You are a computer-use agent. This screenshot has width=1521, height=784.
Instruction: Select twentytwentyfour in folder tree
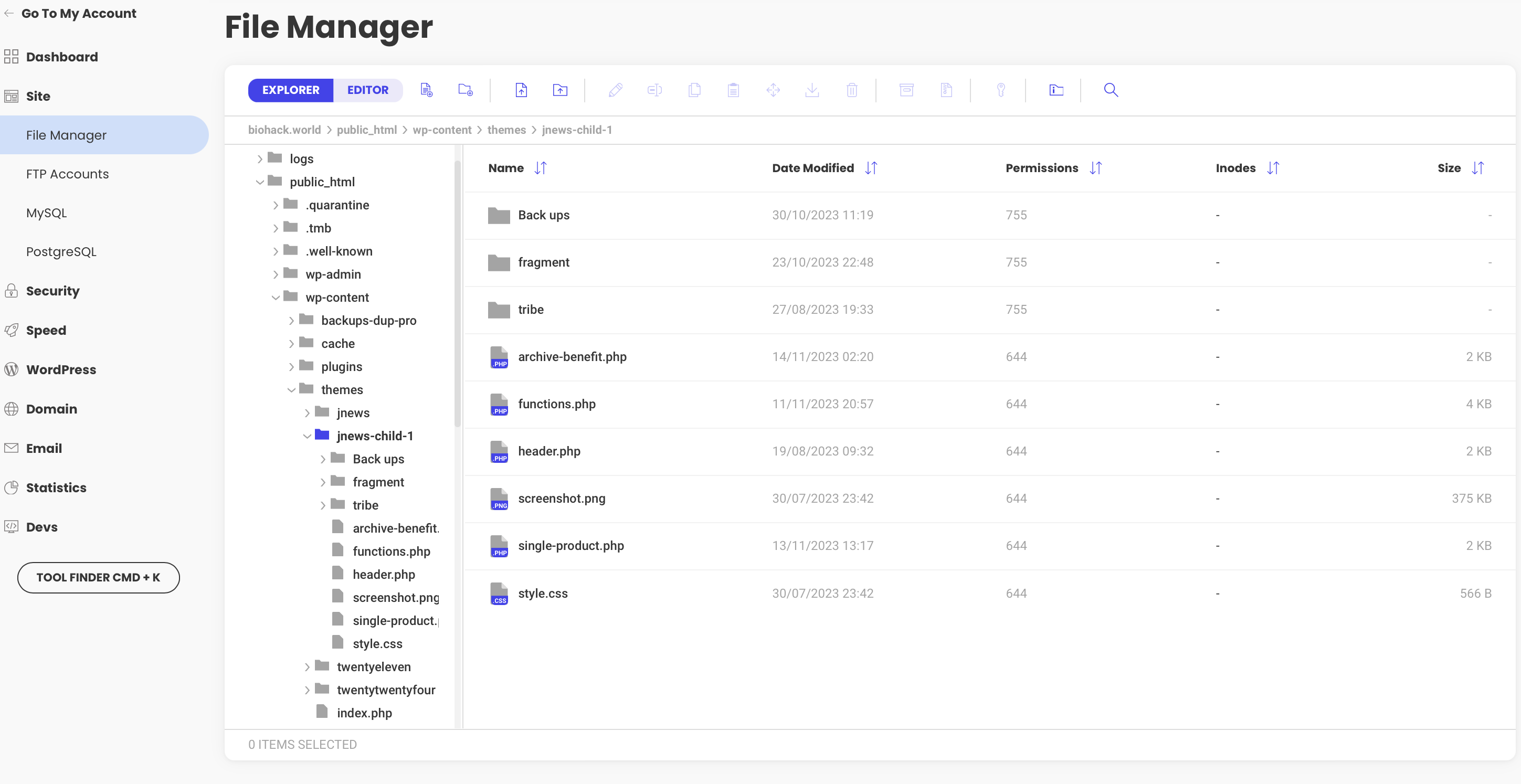tap(386, 690)
